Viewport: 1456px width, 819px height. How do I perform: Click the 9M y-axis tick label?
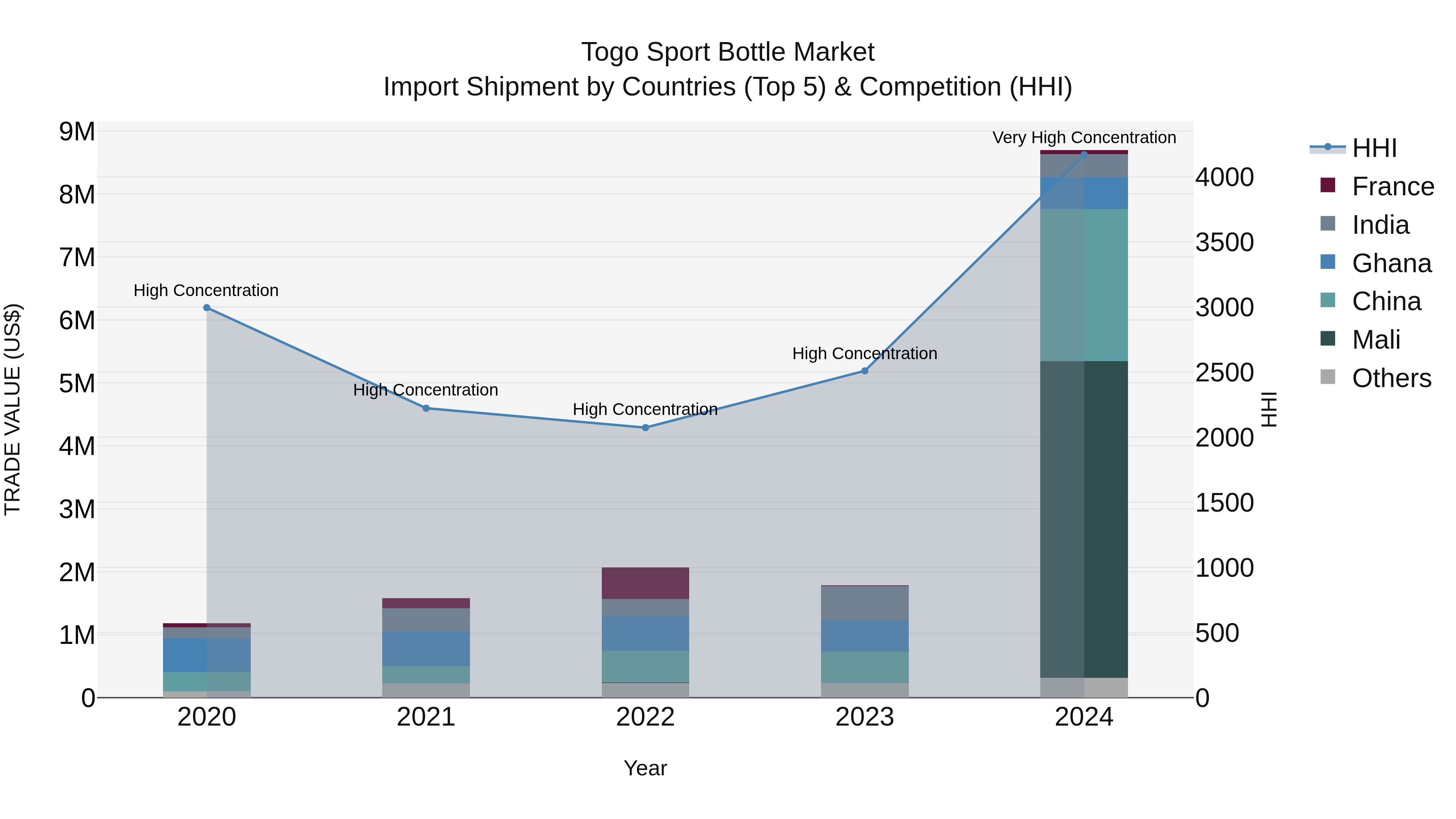point(77,132)
